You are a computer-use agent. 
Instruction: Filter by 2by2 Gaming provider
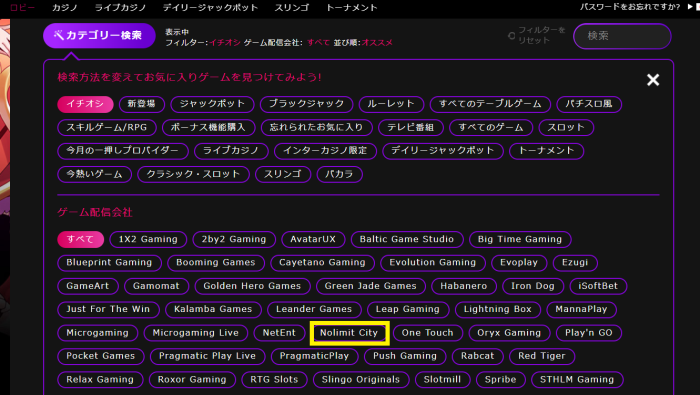click(234, 240)
